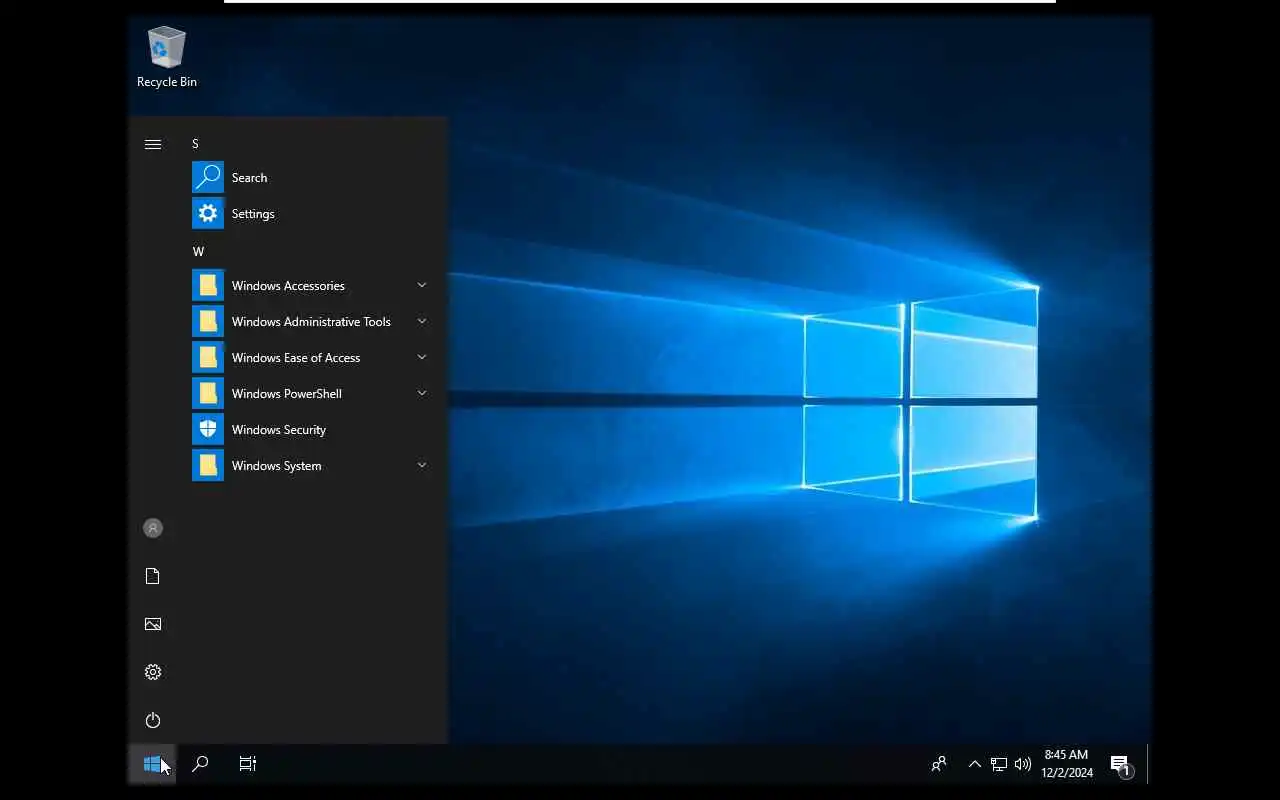Open Pictures from Start sidebar

click(153, 624)
